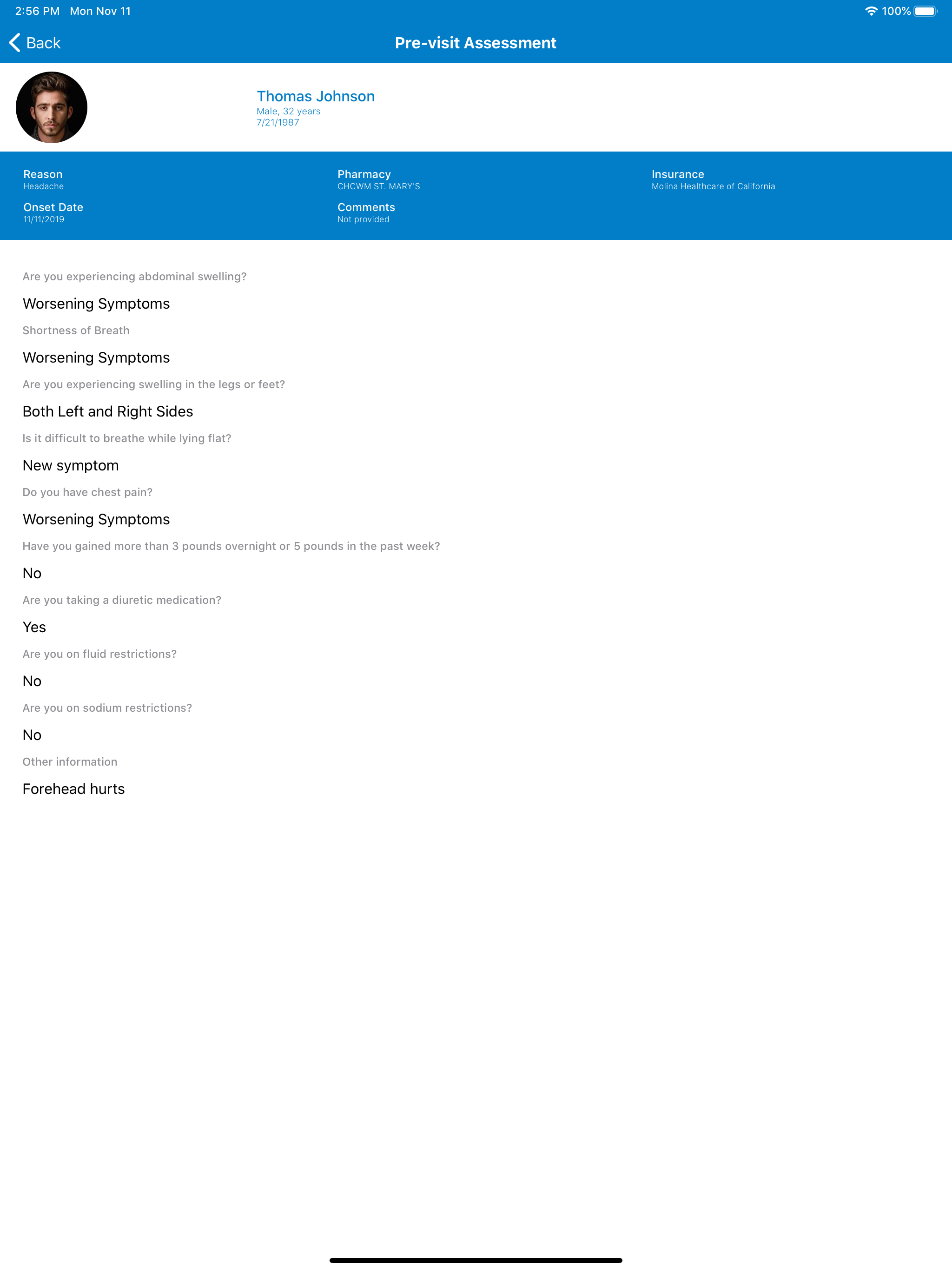The width and height of the screenshot is (952, 1270).
Task: Tap the Other information label
Action: point(70,762)
